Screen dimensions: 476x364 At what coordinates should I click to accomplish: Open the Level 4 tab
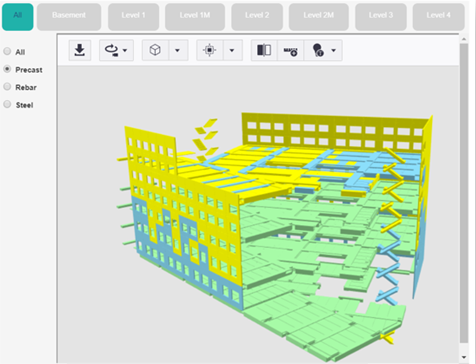click(439, 17)
